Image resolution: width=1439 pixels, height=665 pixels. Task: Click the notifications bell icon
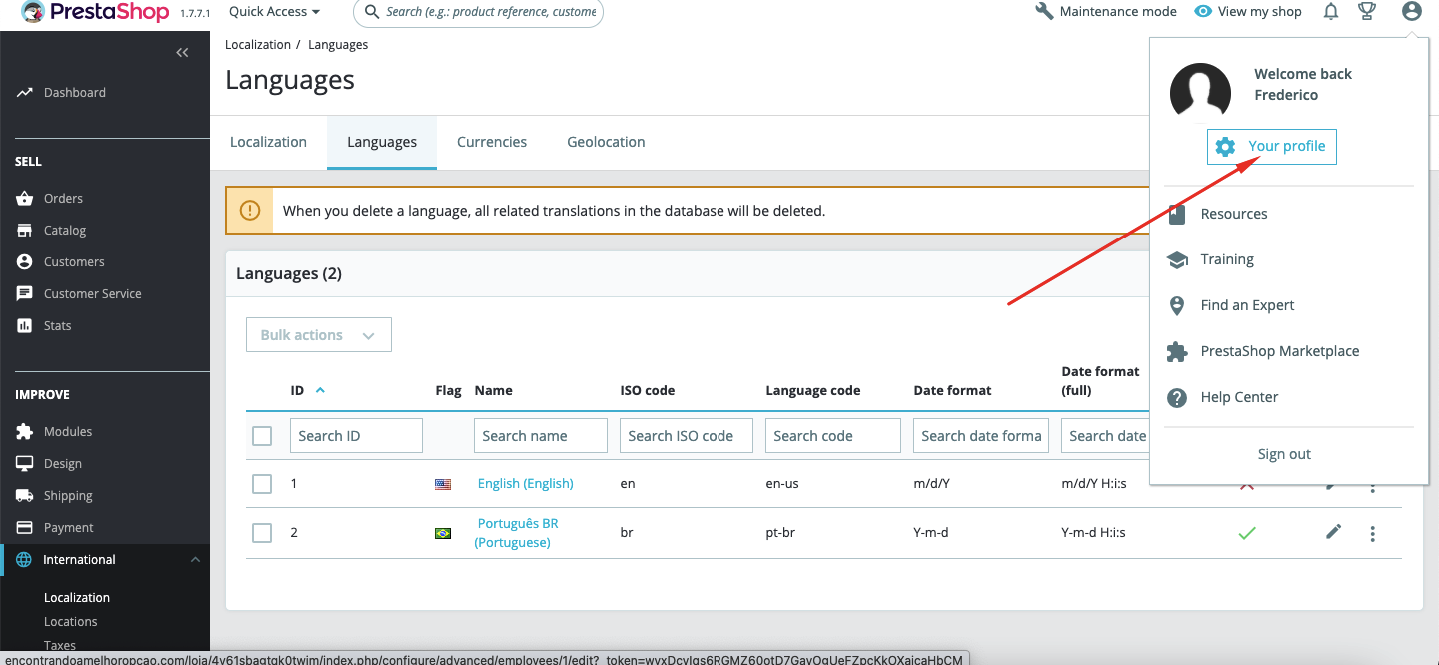click(x=1331, y=12)
